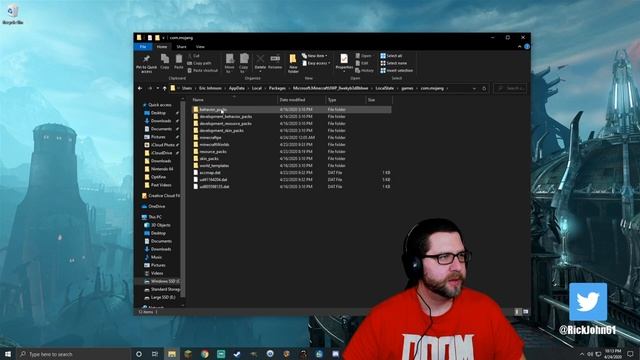Click the Explorer search box

[x=510, y=88]
